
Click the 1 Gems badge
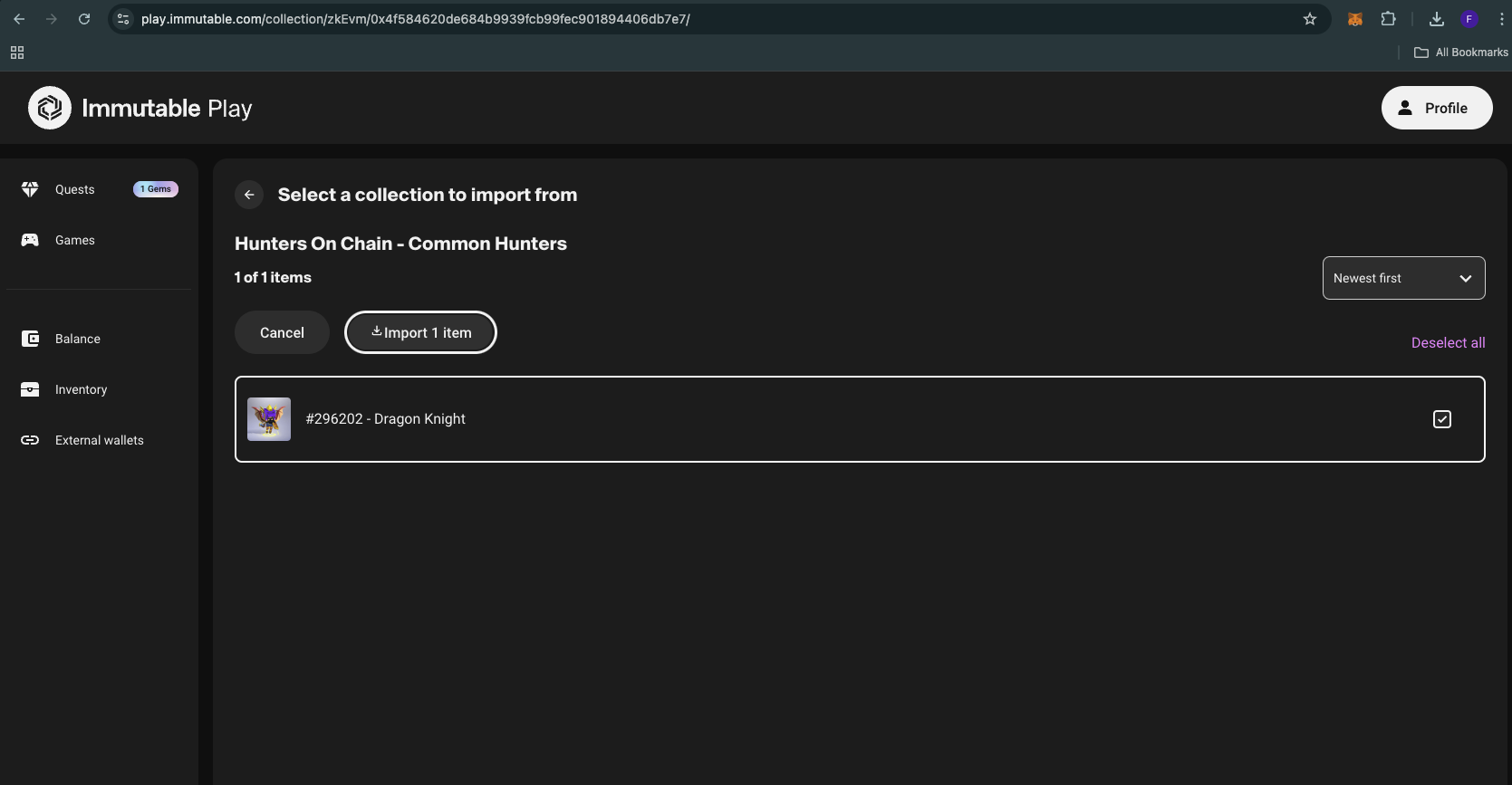[x=156, y=189]
